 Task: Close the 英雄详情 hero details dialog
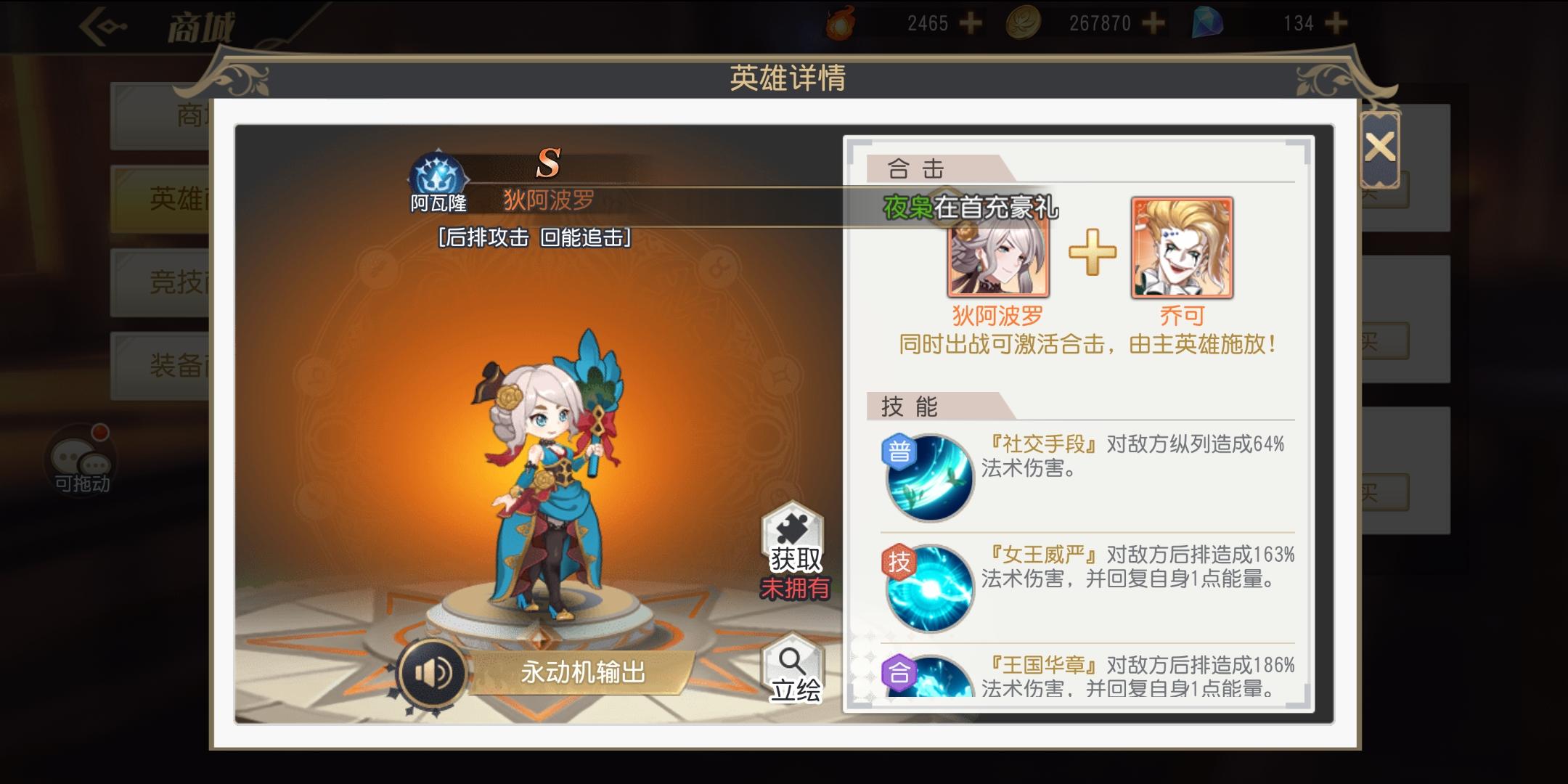click(x=1379, y=148)
